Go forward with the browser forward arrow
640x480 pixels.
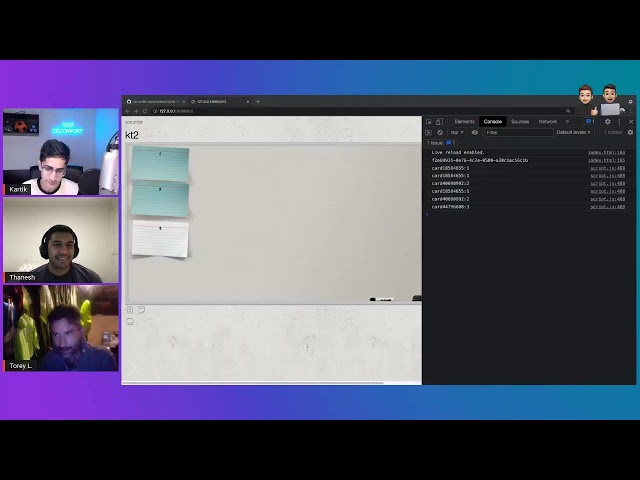pos(136,111)
